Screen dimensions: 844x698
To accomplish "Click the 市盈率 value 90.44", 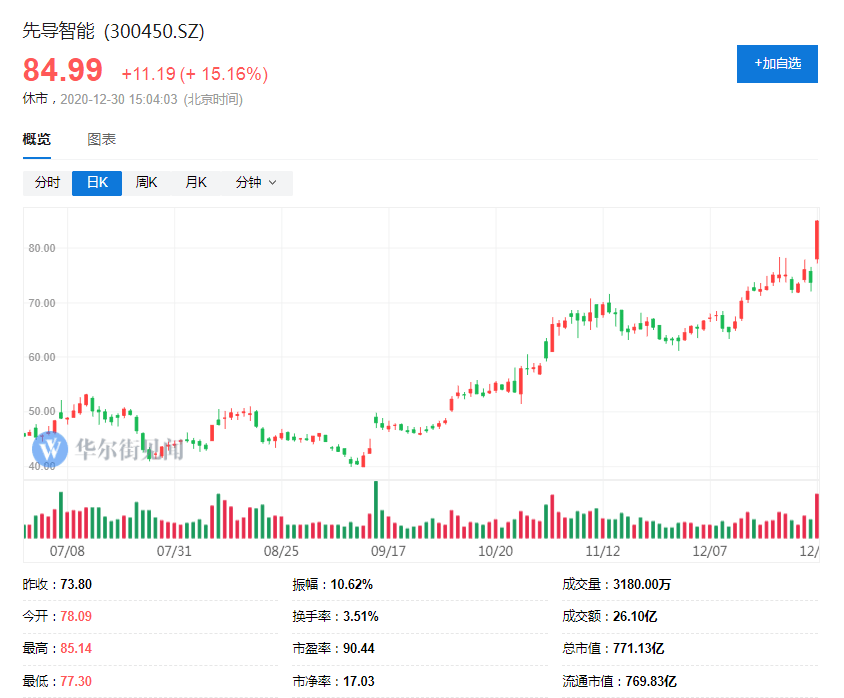I will [358, 648].
